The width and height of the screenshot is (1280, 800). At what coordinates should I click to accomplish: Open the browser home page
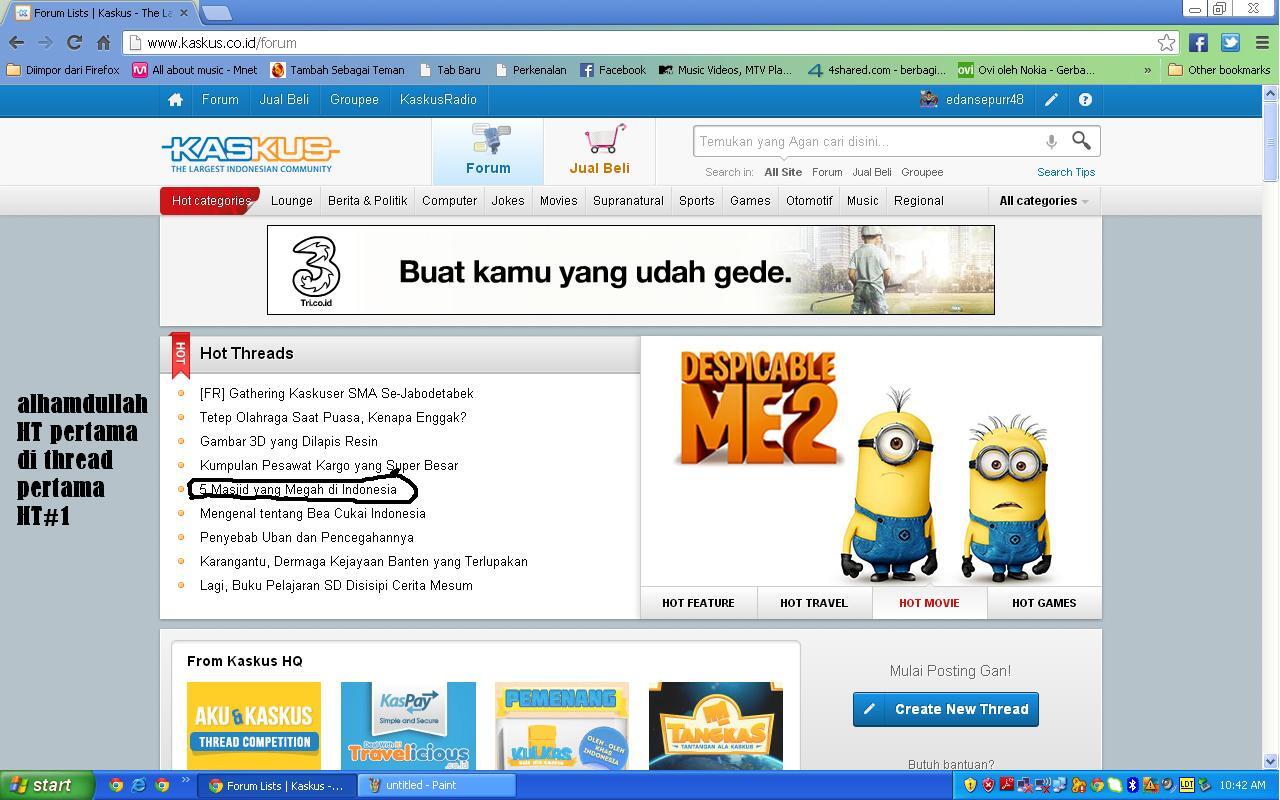coord(103,43)
